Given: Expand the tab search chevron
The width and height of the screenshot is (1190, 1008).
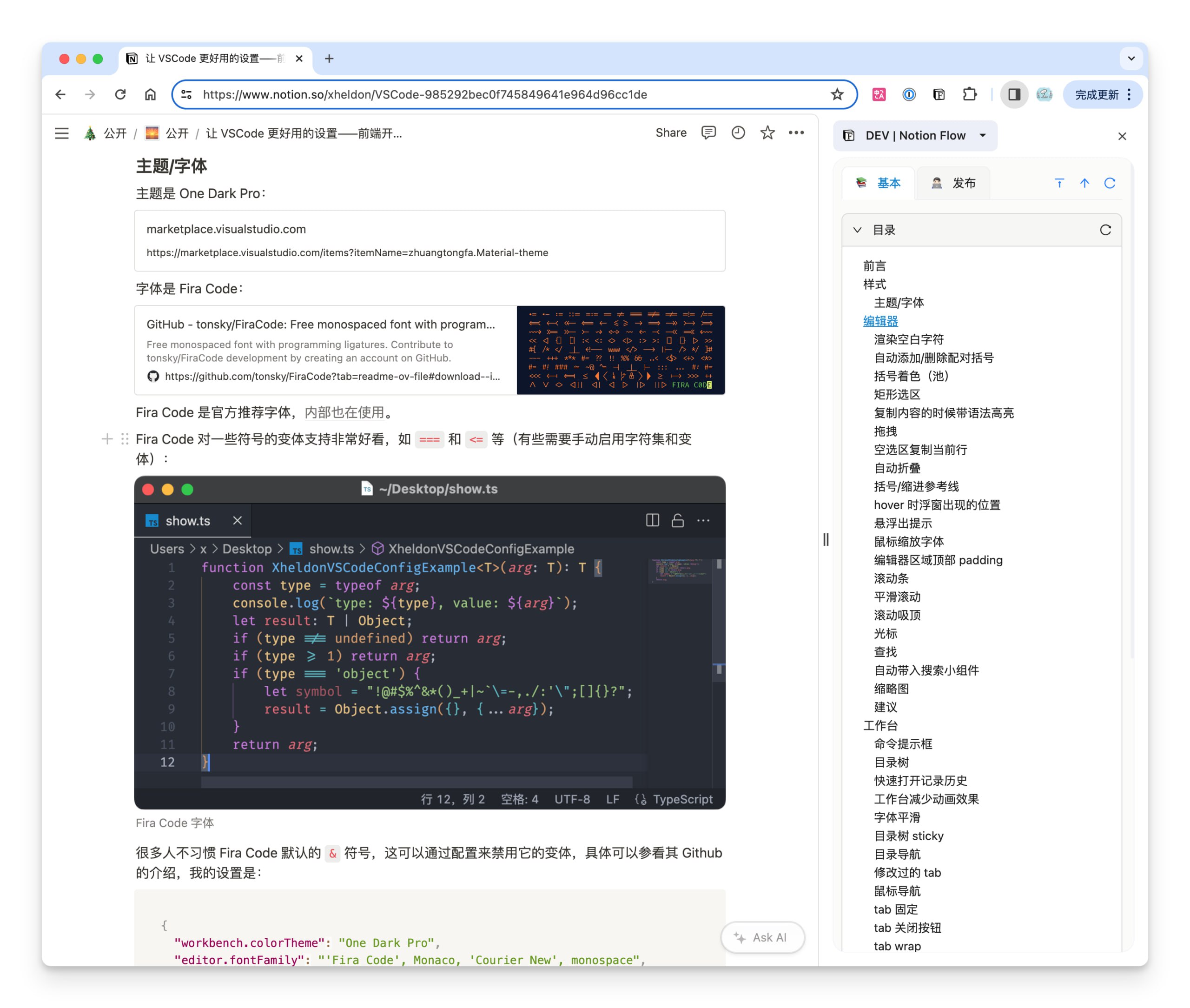Looking at the screenshot, I should click(1130, 59).
